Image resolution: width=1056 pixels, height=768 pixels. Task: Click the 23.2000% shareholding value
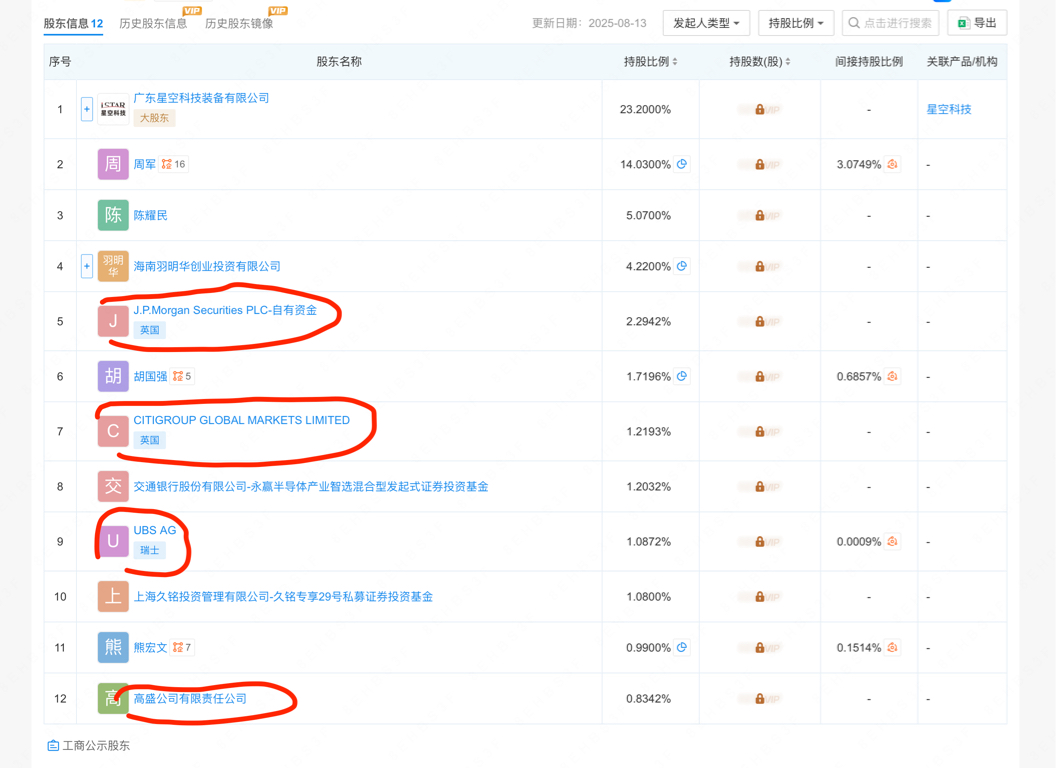[645, 109]
